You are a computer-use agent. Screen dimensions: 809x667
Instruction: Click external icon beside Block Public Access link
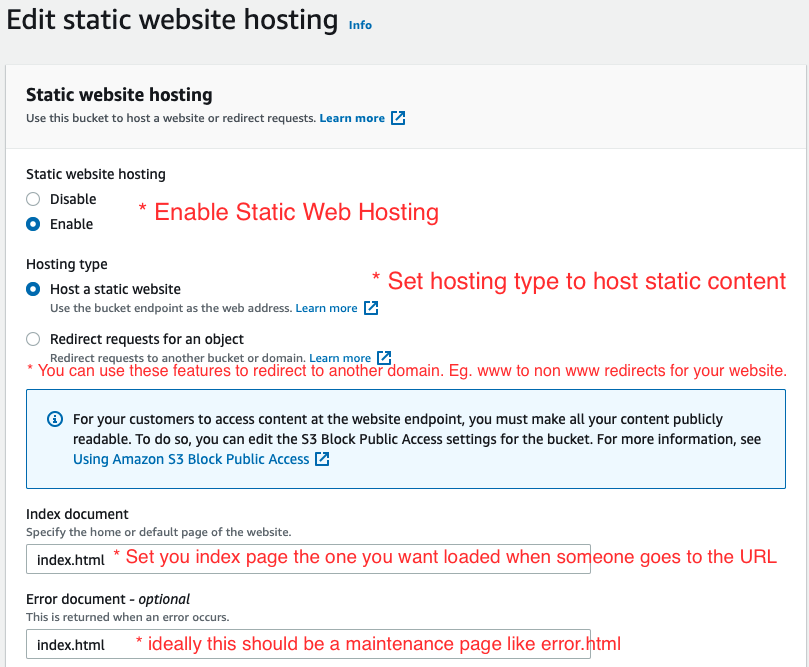click(x=322, y=459)
